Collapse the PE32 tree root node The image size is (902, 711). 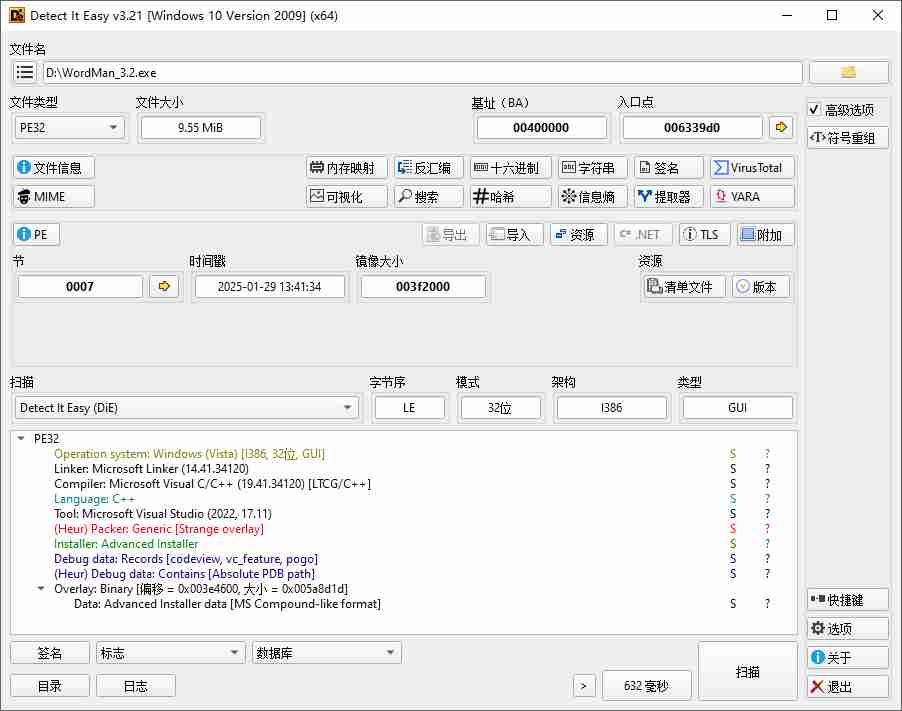(22, 439)
